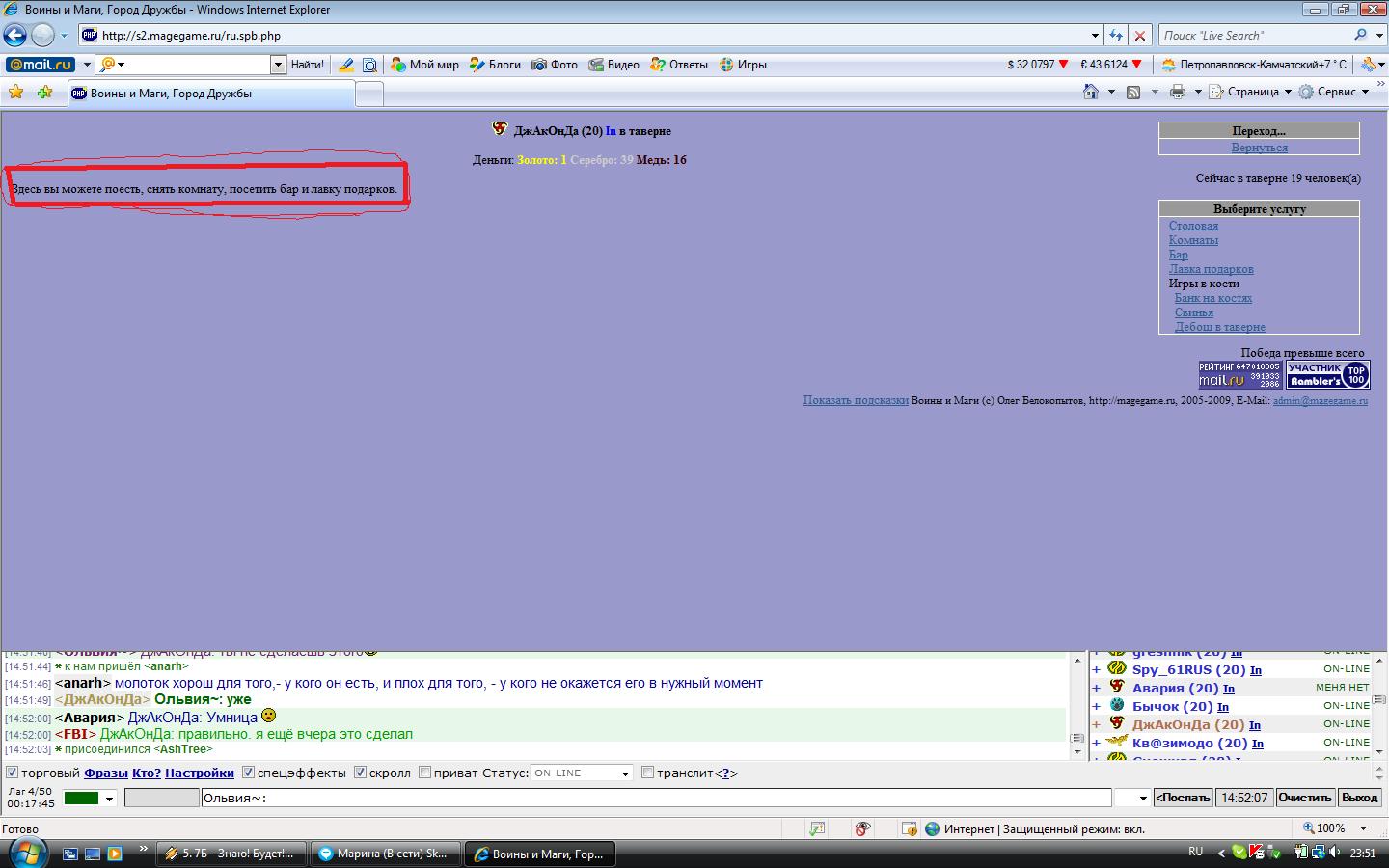Click the Очистить button

(x=1304, y=798)
